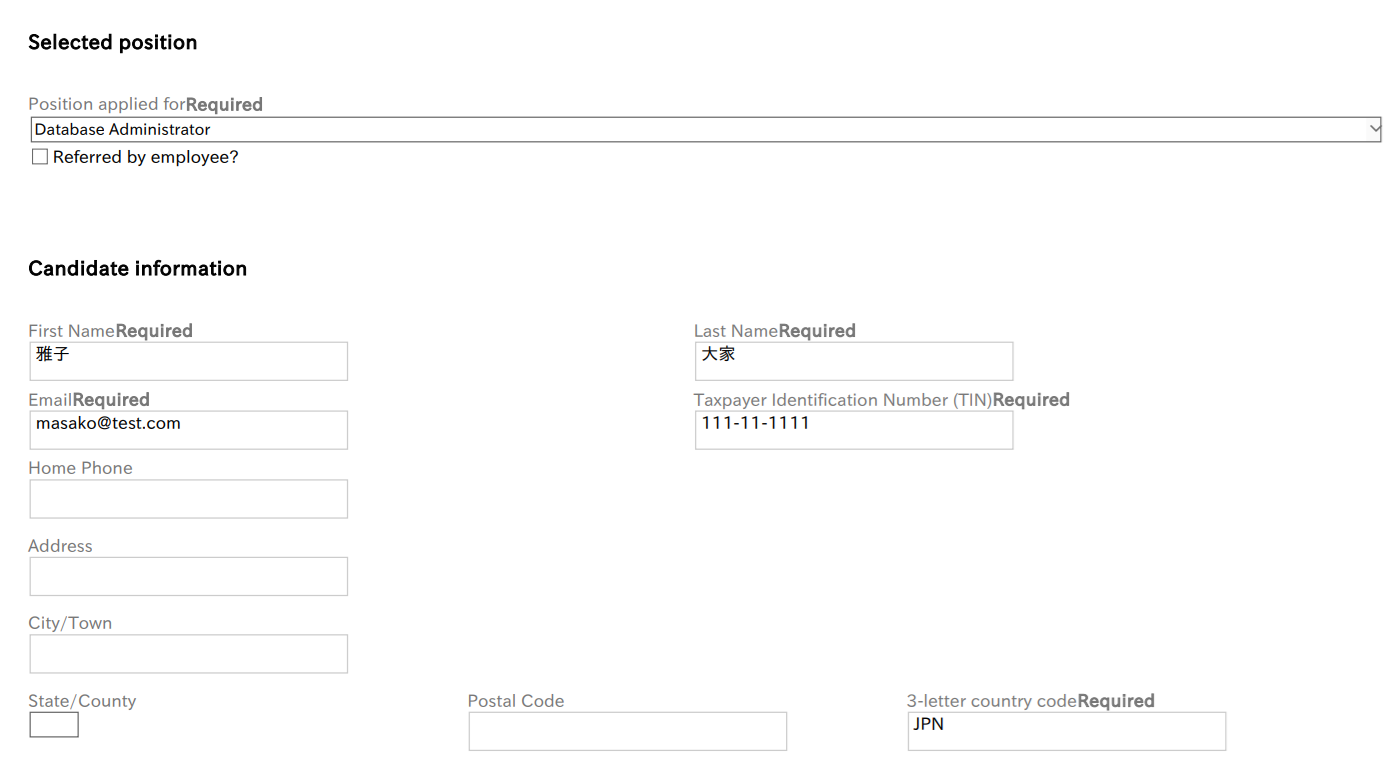The width and height of the screenshot is (1393, 760).
Task: Click the First Name field containing 雅子
Action: click(x=188, y=361)
